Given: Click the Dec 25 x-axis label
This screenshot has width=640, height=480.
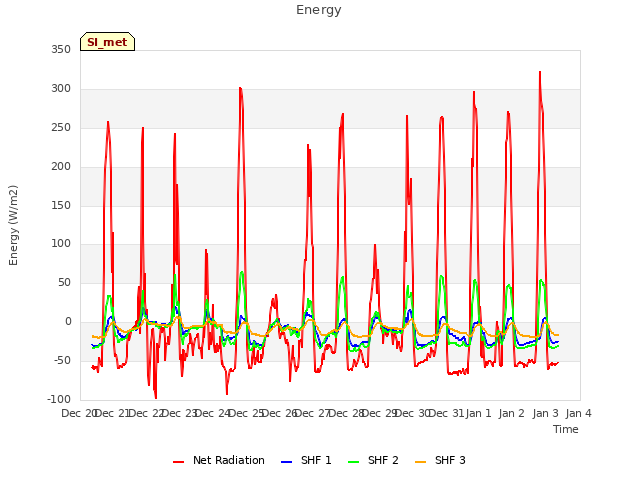Looking at the screenshot, I should [246, 413].
